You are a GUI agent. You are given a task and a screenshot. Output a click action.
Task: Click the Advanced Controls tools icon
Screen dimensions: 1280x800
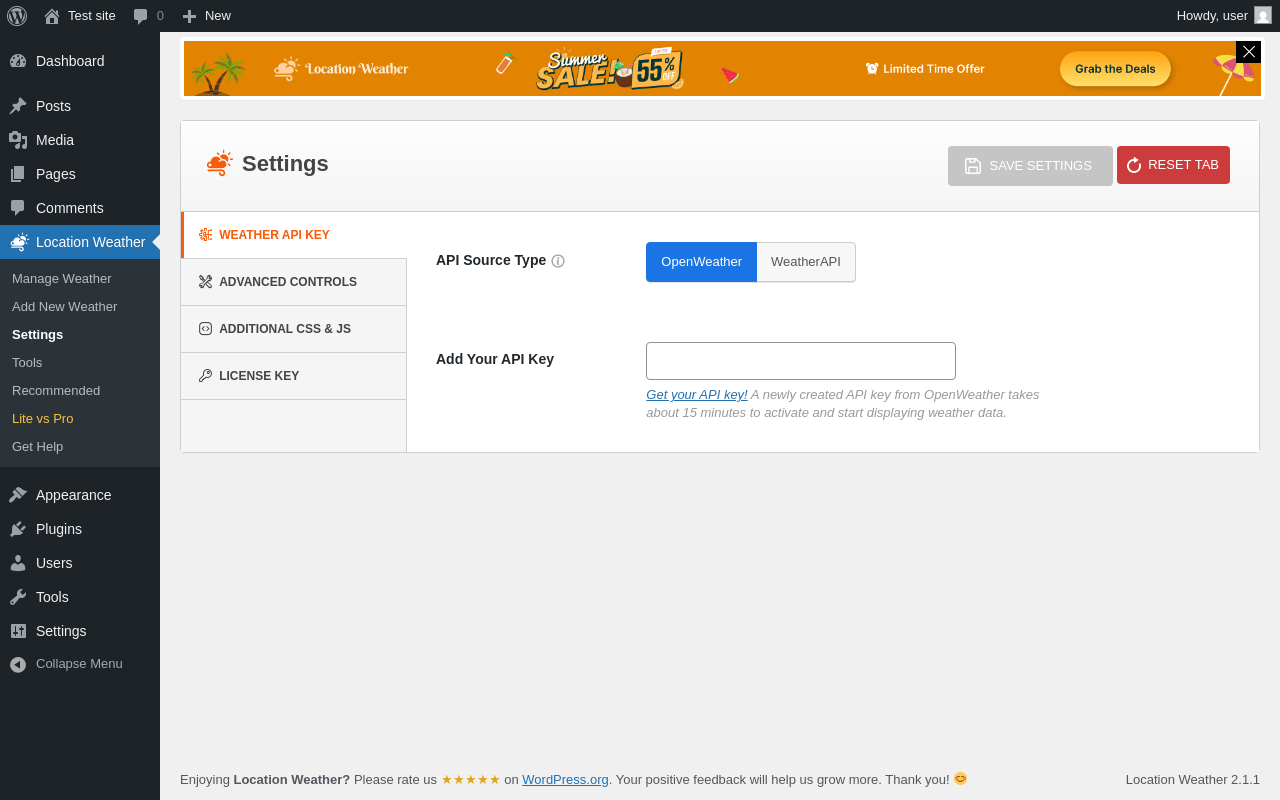pyautogui.click(x=205, y=282)
